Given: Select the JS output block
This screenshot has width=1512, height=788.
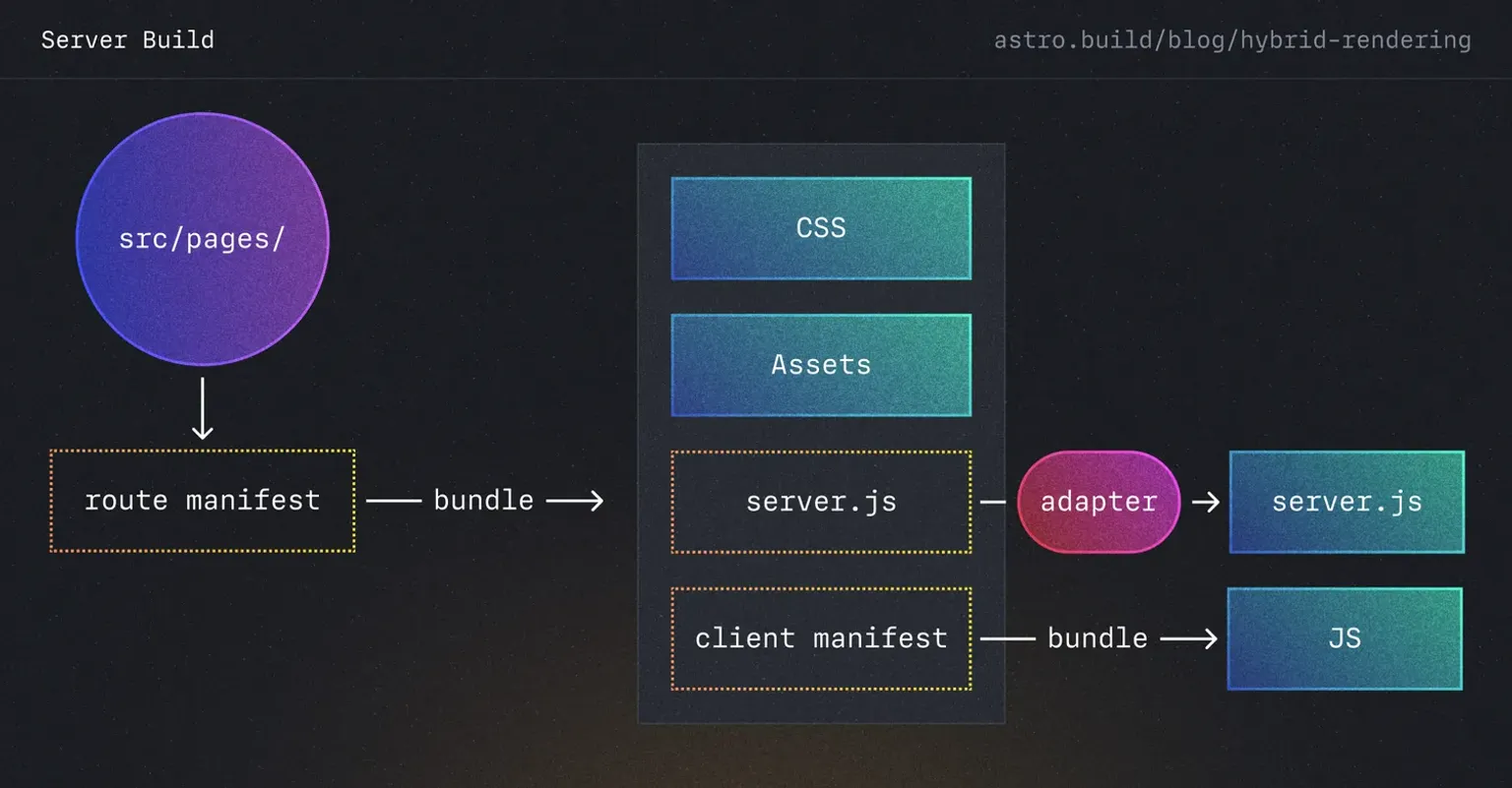Looking at the screenshot, I should (x=1344, y=637).
